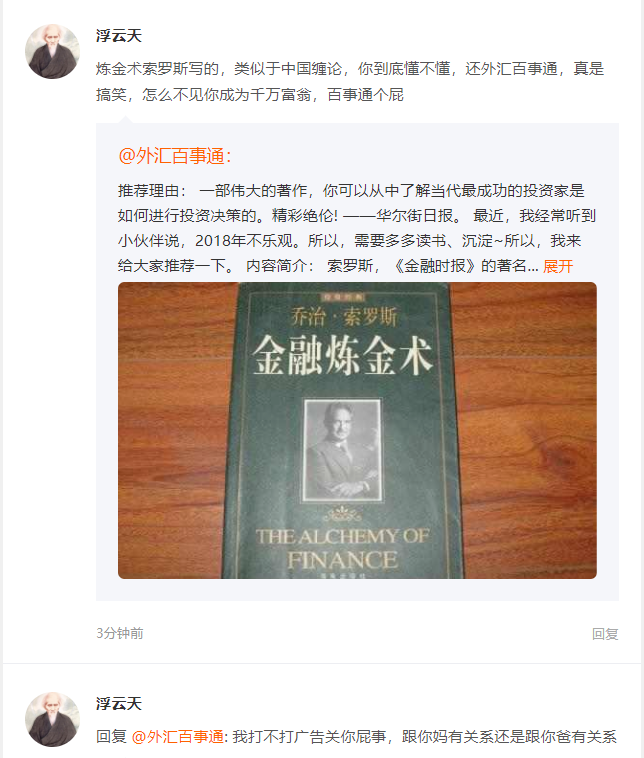Screen dimensions: 644x758
Task: Click the @外汇百事通 mention in reply
Action: point(177,737)
